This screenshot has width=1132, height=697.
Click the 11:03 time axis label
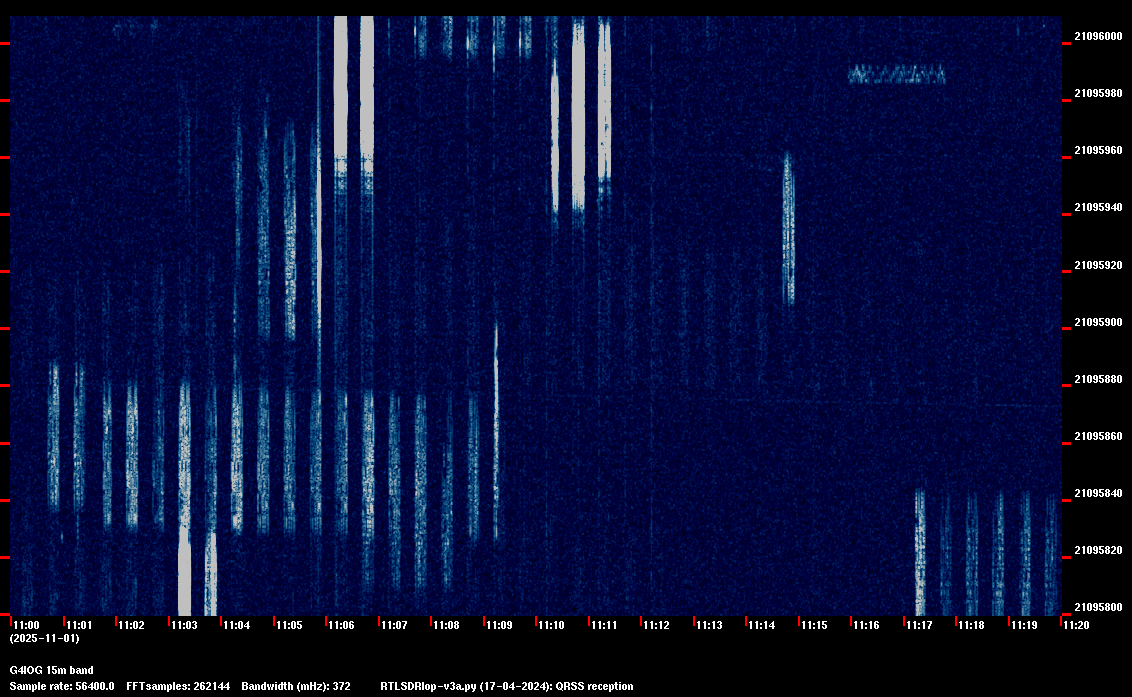[x=183, y=625]
